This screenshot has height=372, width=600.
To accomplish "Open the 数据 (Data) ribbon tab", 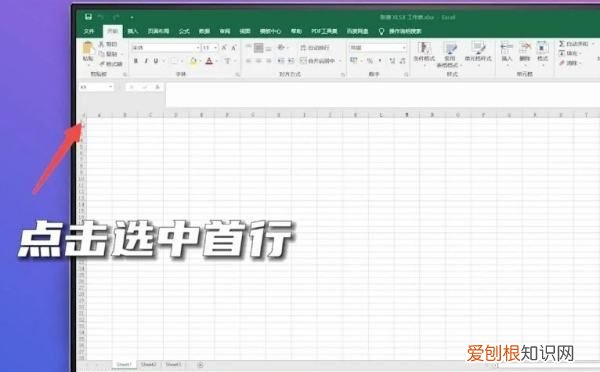I will pyautogui.click(x=204, y=31).
